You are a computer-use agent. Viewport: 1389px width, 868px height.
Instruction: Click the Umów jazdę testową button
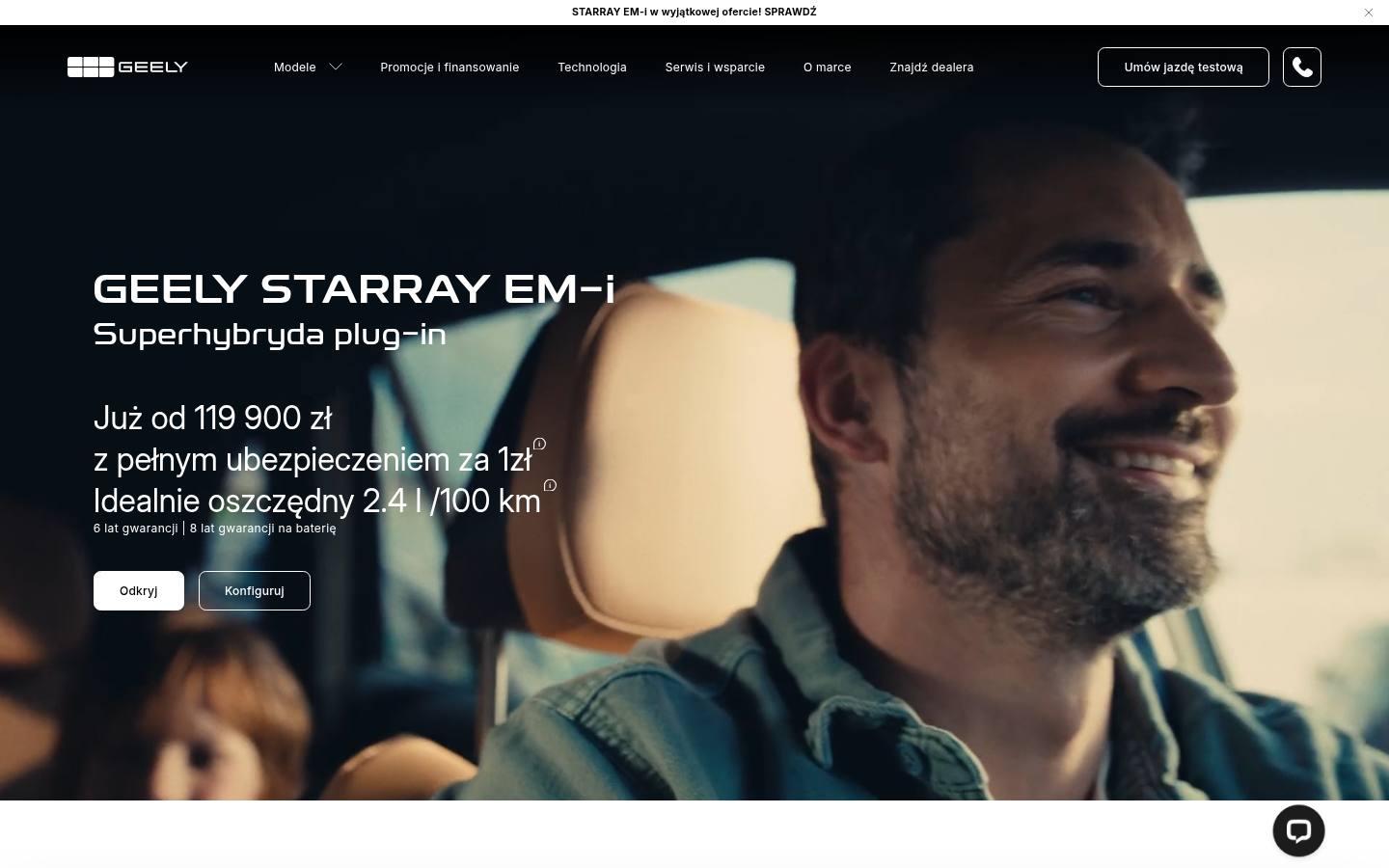(x=1184, y=67)
